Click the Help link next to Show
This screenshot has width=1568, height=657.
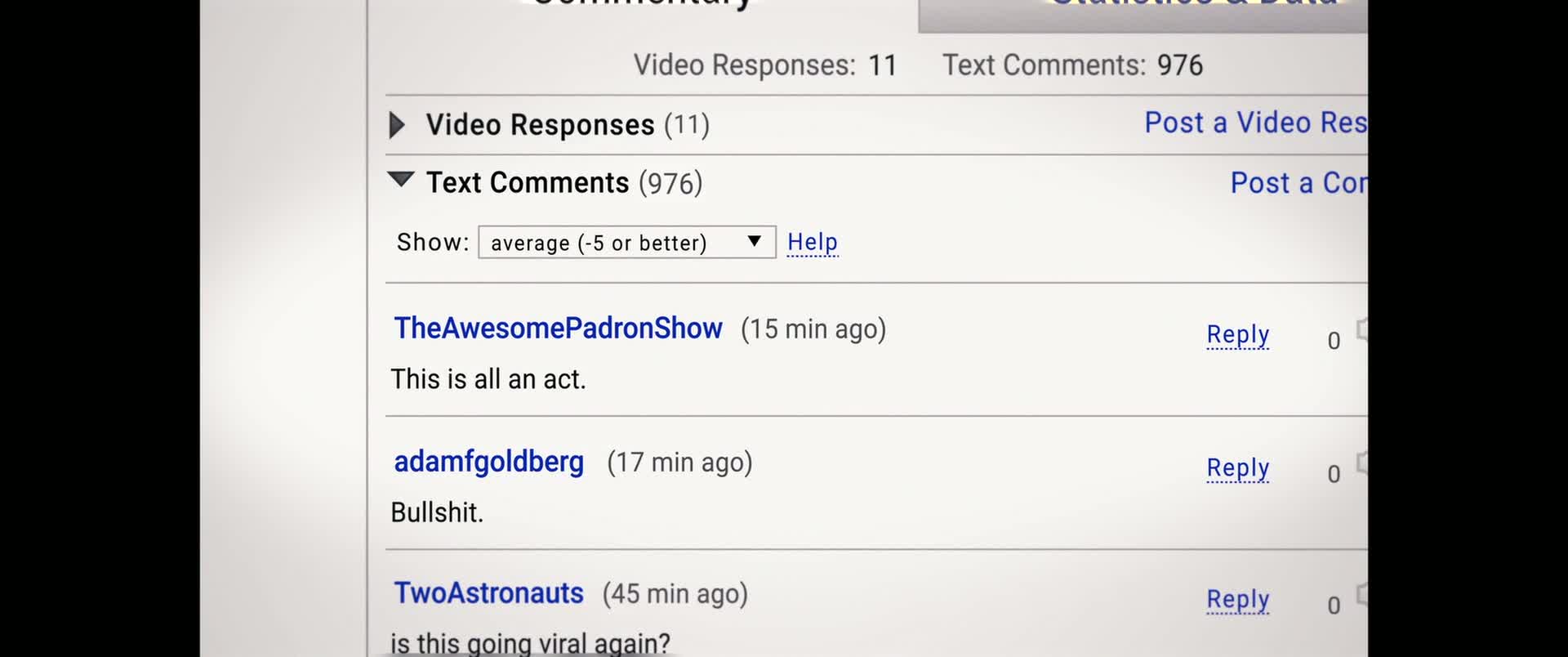(x=813, y=242)
